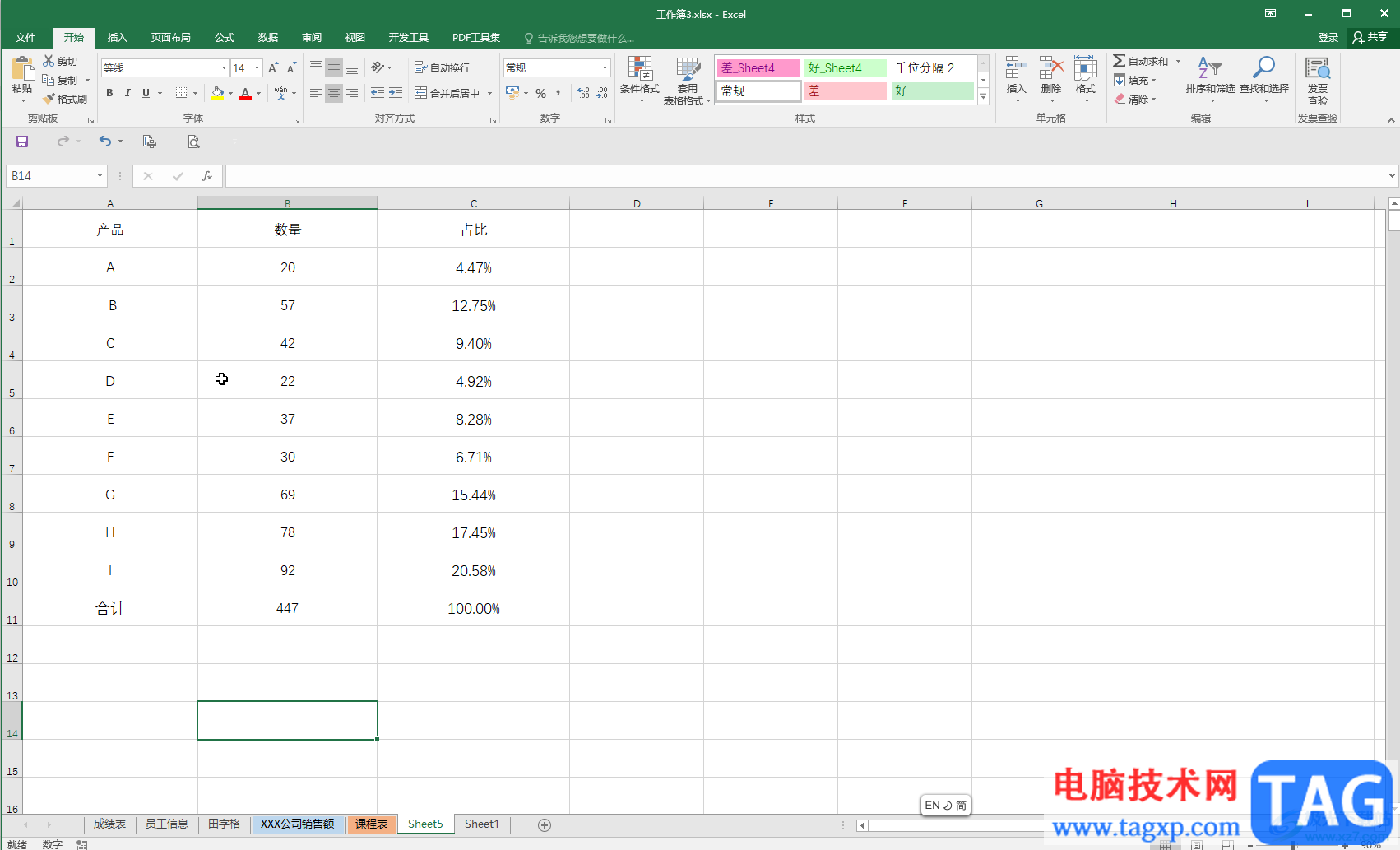Image resolution: width=1400 pixels, height=850 pixels.
Task: Click the Paste clipboard icon
Action: [22, 69]
